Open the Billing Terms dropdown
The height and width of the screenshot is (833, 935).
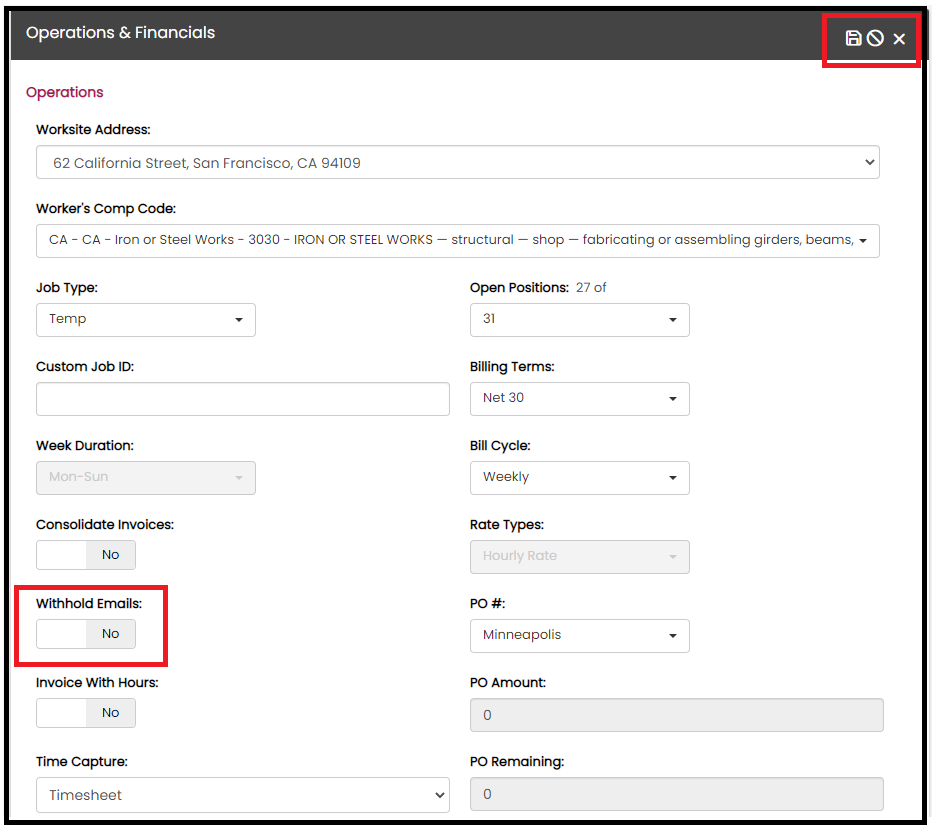[x=579, y=399]
